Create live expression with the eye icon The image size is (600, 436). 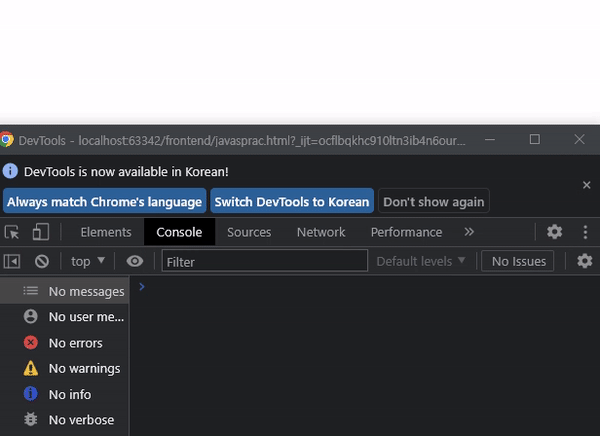pyautogui.click(x=135, y=261)
